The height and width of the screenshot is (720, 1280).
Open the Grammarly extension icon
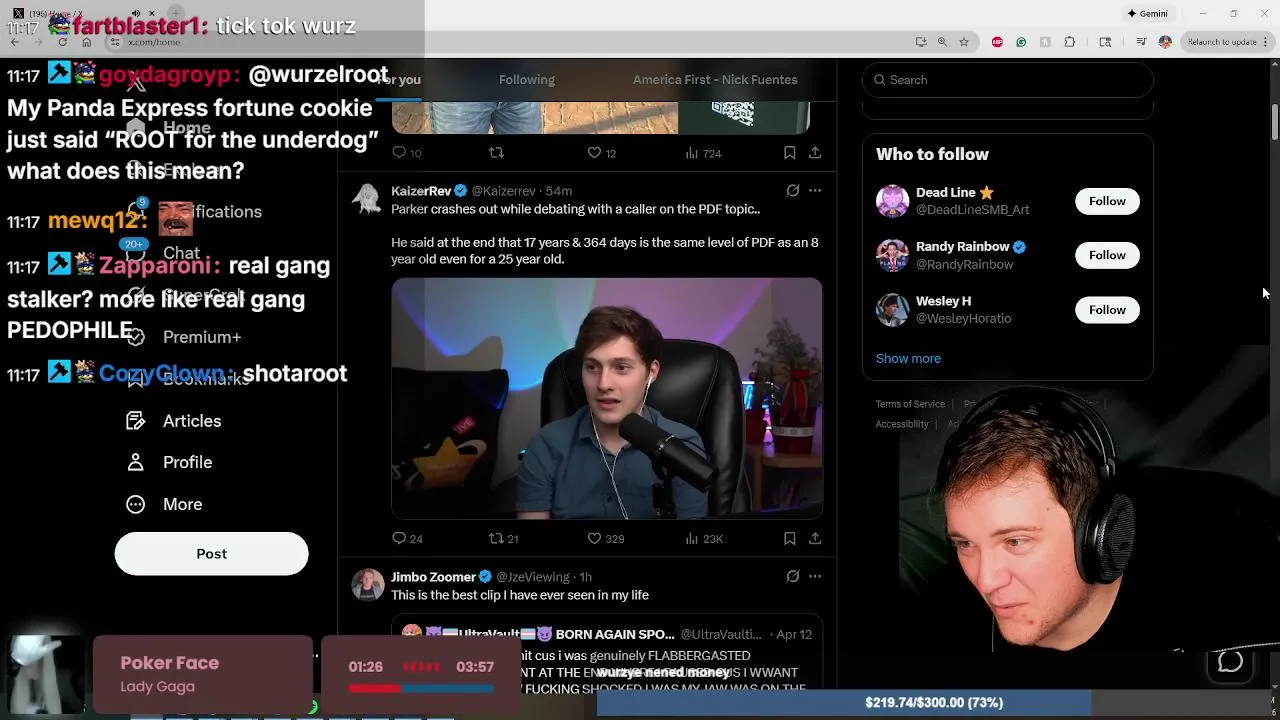[x=1021, y=42]
